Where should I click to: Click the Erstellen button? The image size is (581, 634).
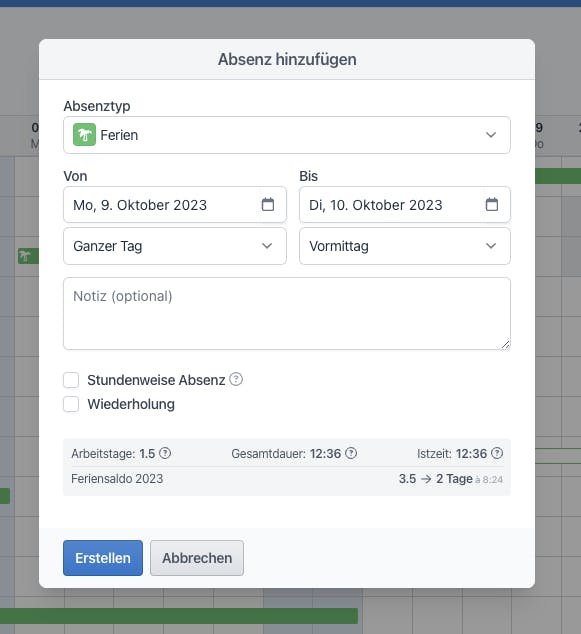click(103, 558)
